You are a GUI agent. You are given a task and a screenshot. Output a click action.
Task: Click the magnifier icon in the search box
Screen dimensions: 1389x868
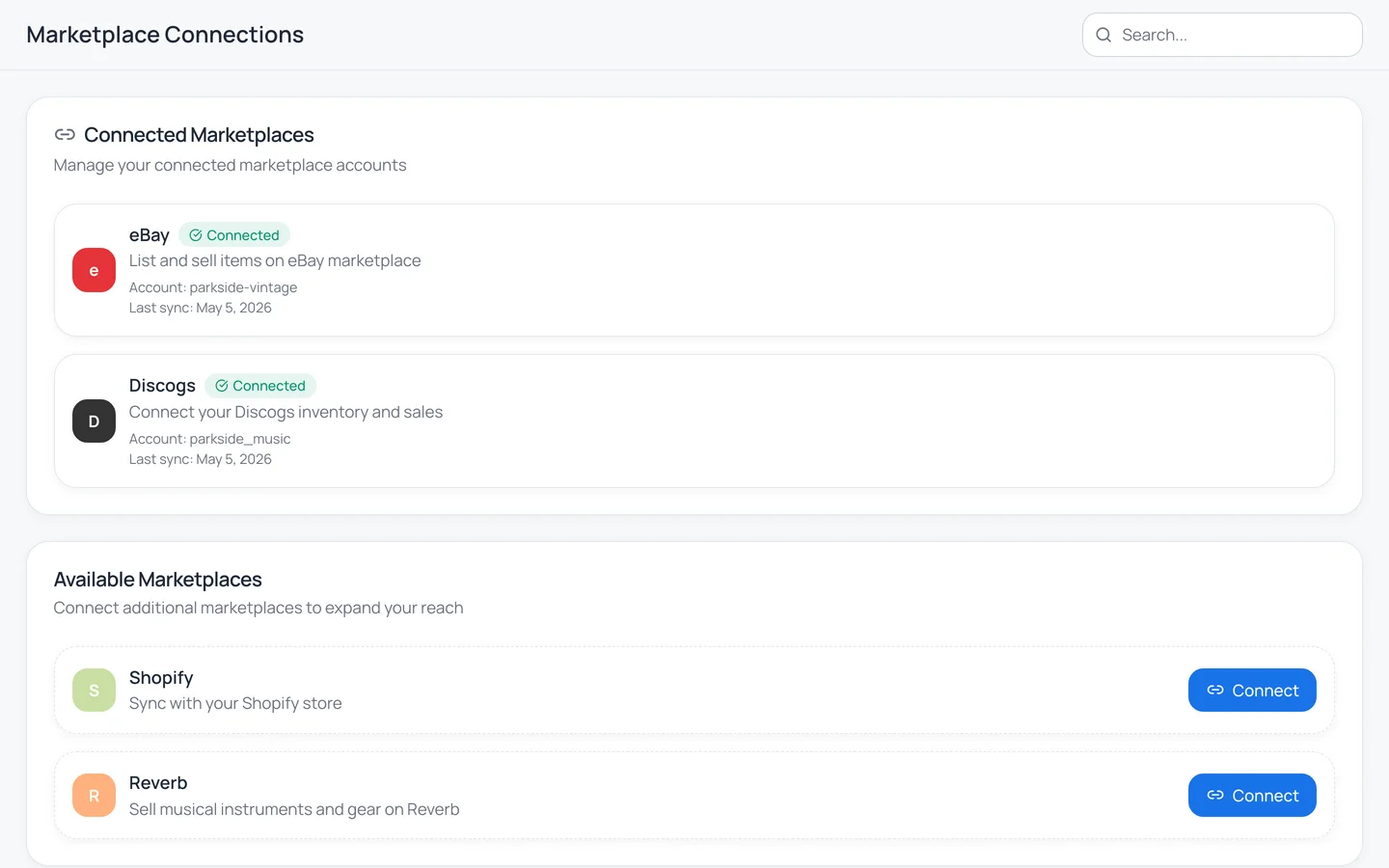(x=1103, y=35)
